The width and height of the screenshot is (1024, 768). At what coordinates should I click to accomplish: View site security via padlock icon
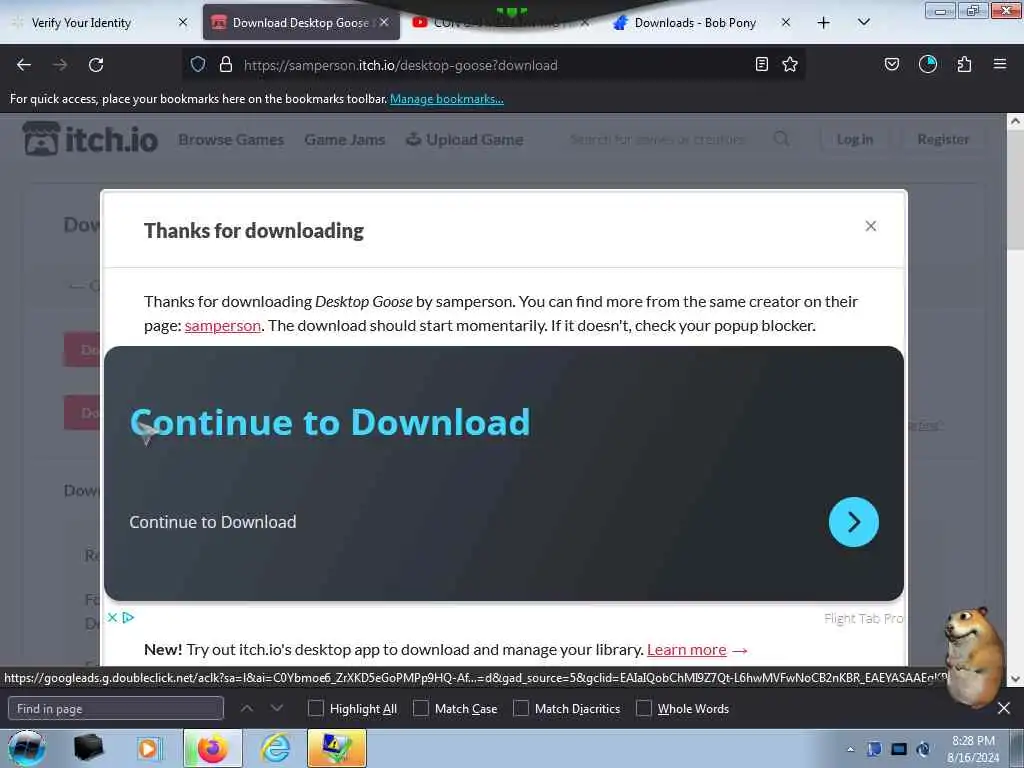(x=226, y=64)
